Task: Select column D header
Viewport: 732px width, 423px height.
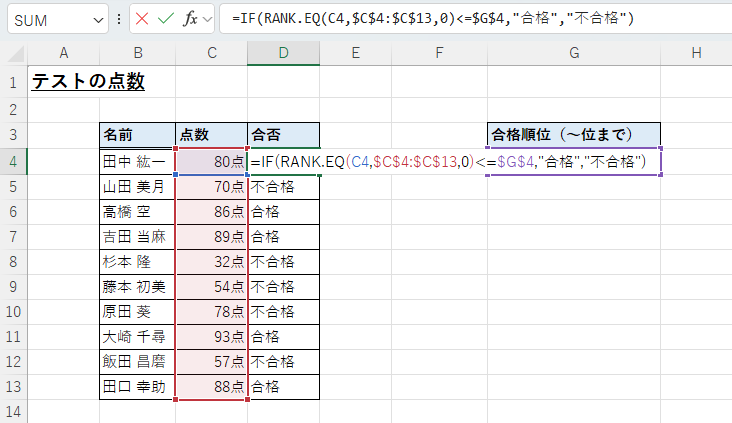Action: pyautogui.click(x=284, y=53)
